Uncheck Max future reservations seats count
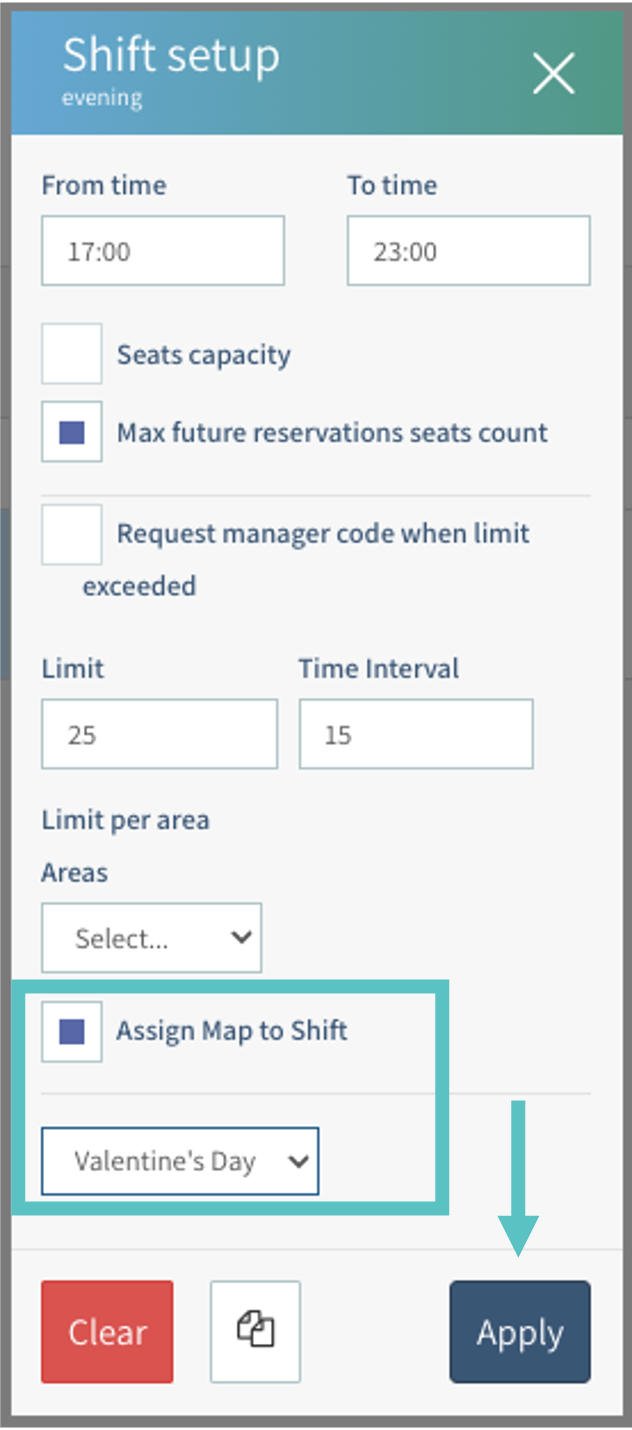The width and height of the screenshot is (632, 1430). pyautogui.click(x=72, y=432)
